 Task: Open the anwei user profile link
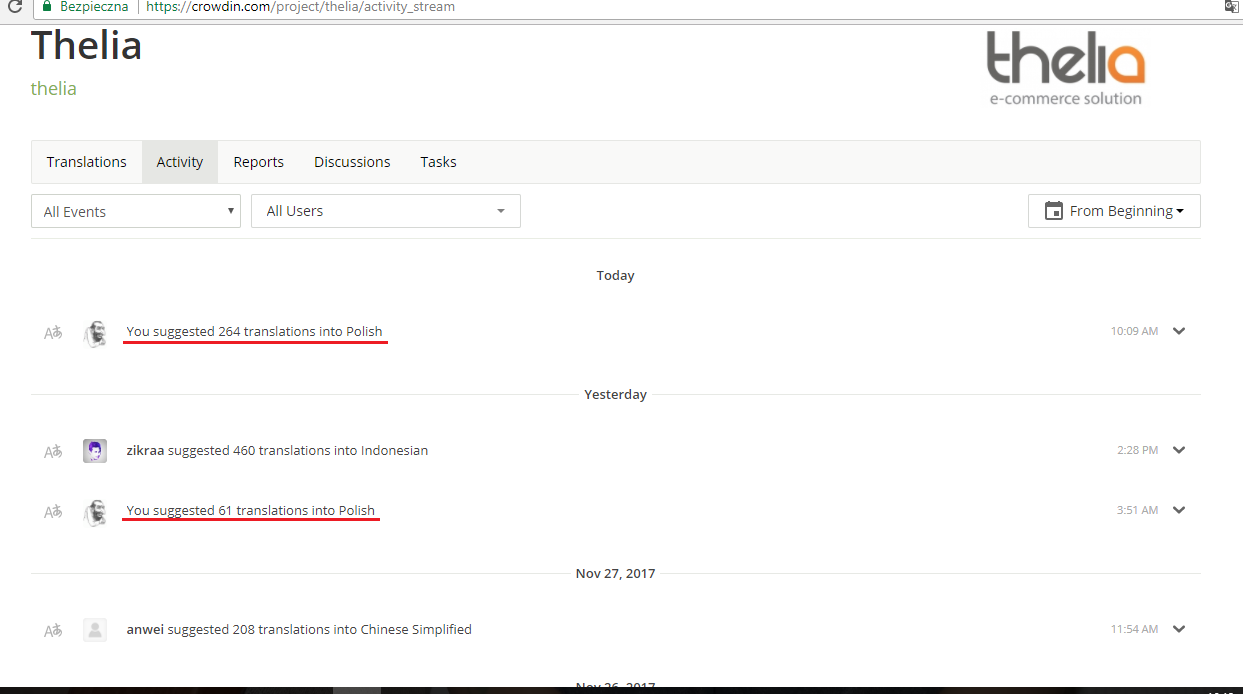click(145, 629)
